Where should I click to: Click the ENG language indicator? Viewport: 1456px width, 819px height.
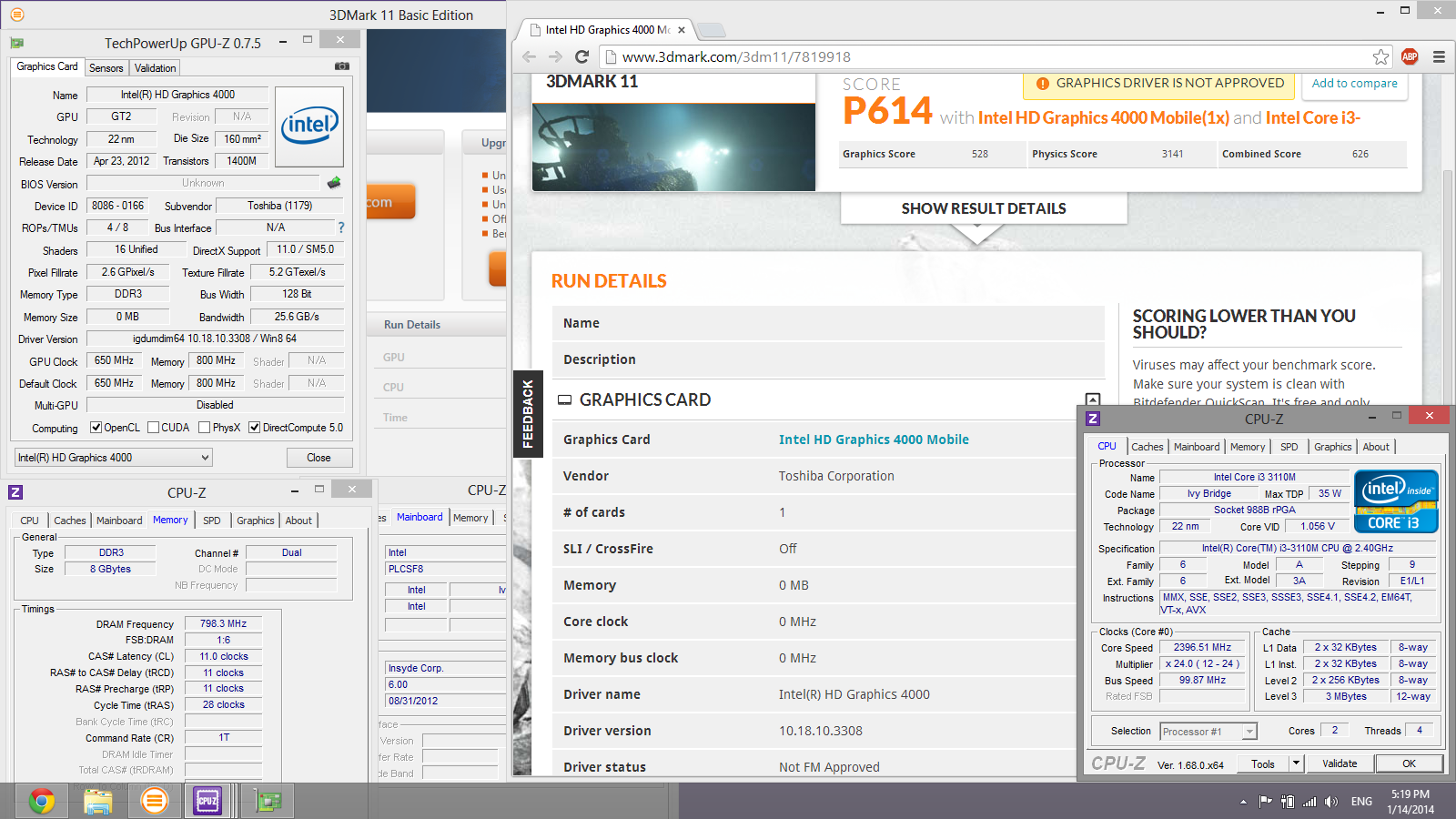(x=1361, y=802)
